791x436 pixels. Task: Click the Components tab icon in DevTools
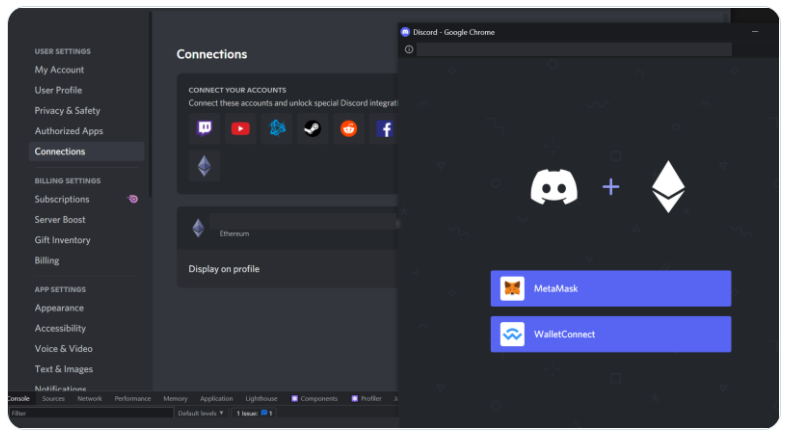[295, 399]
